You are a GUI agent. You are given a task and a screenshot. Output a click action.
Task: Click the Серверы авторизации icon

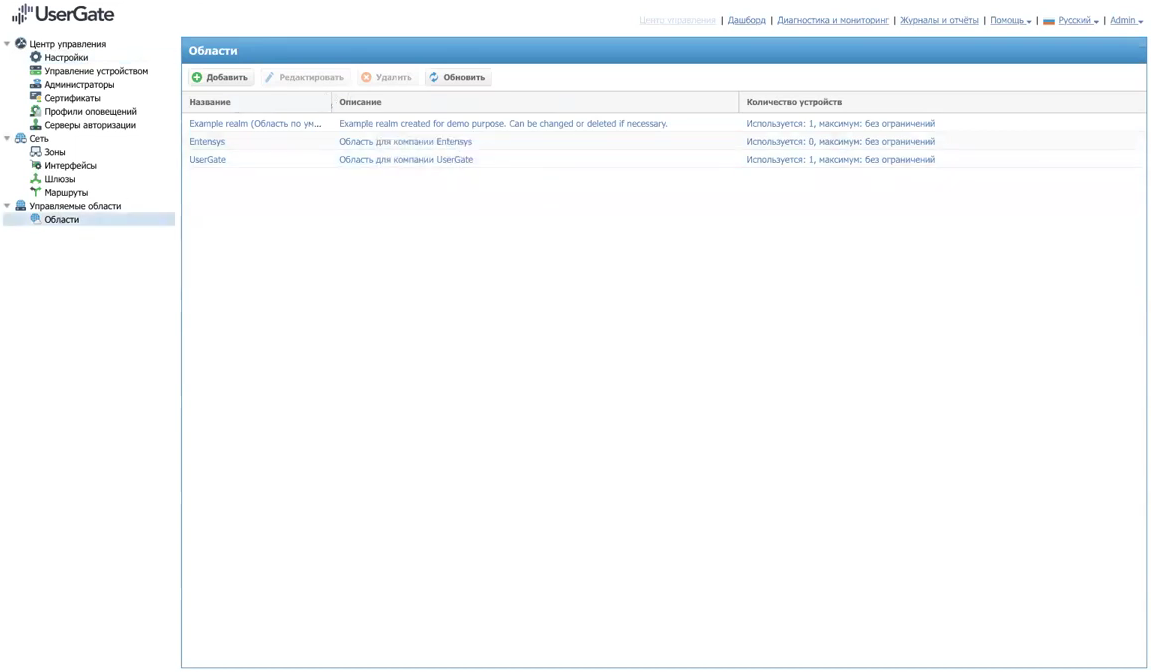coord(35,124)
